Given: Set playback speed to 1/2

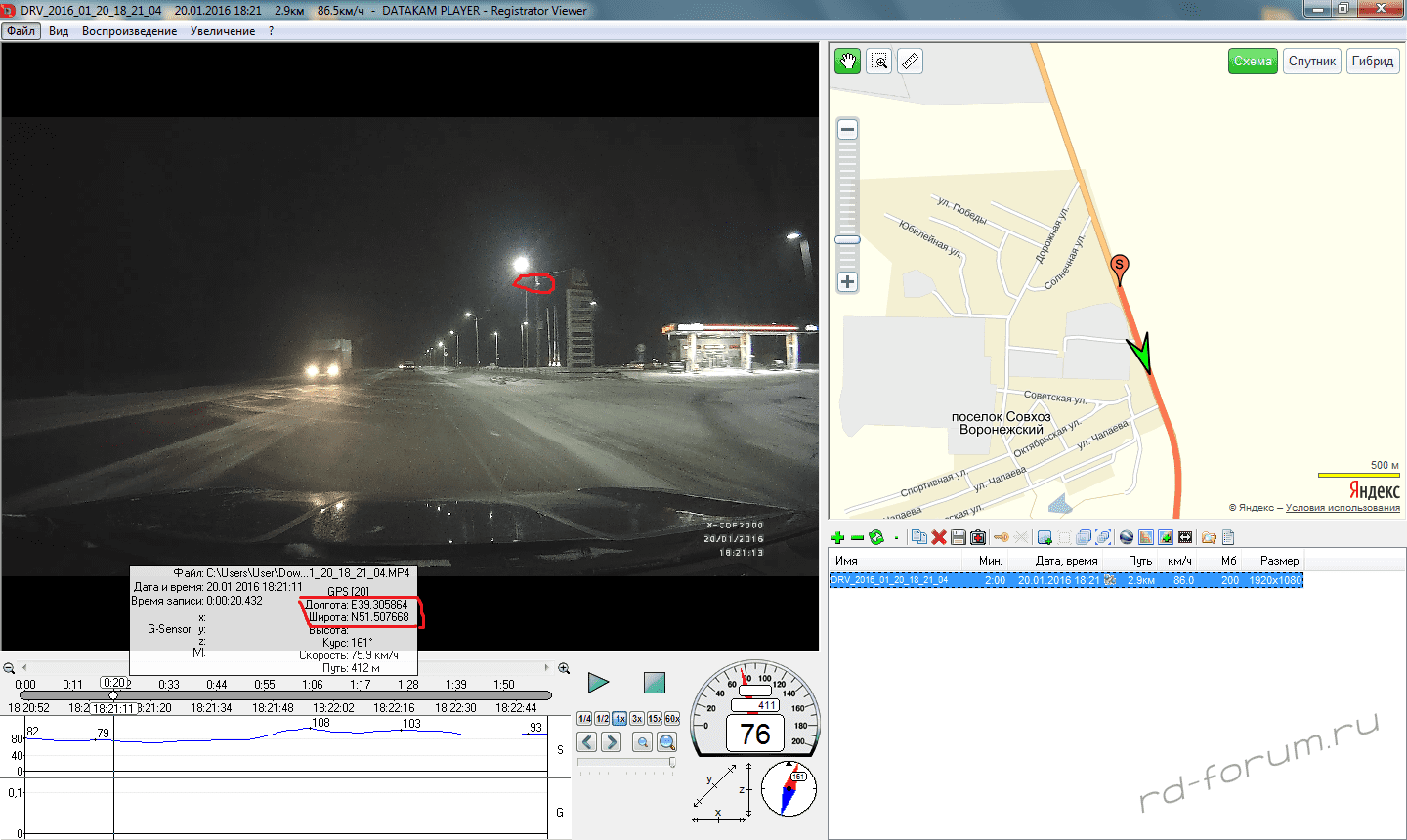Looking at the screenshot, I should tap(602, 719).
